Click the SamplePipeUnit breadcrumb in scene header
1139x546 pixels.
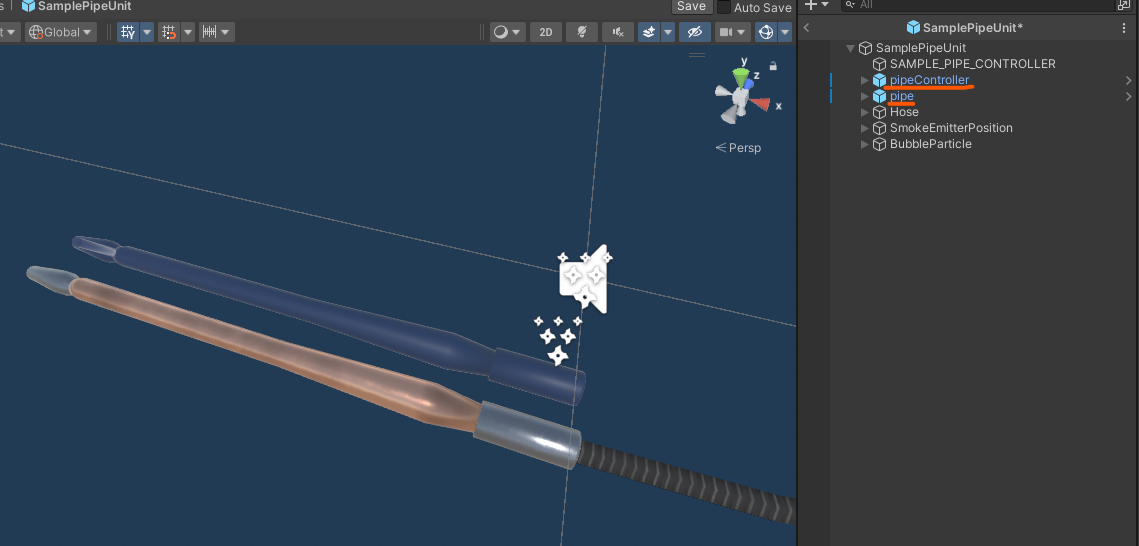[x=76, y=6]
